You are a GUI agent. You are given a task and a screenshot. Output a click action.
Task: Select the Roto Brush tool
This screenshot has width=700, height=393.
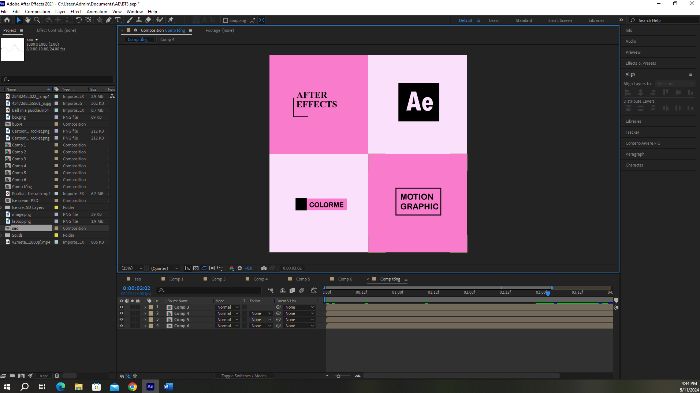159,20
